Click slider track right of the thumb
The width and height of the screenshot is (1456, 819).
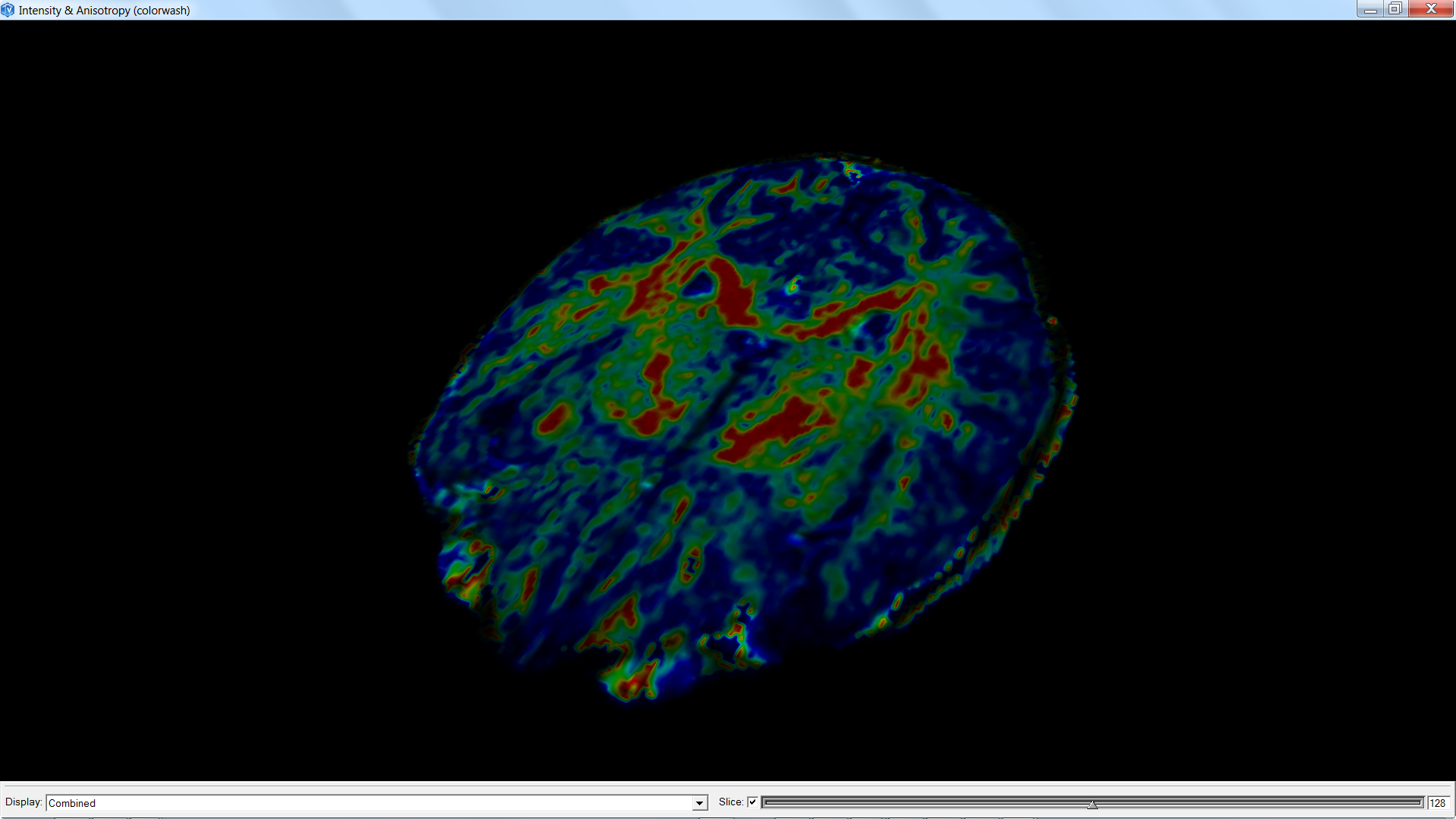[x=1259, y=802]
